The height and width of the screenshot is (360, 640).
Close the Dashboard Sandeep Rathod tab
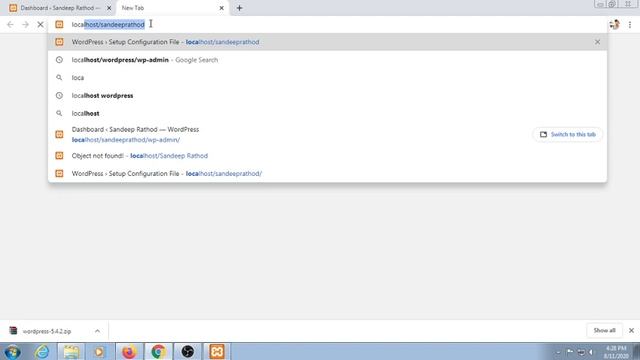click(109, 8)
